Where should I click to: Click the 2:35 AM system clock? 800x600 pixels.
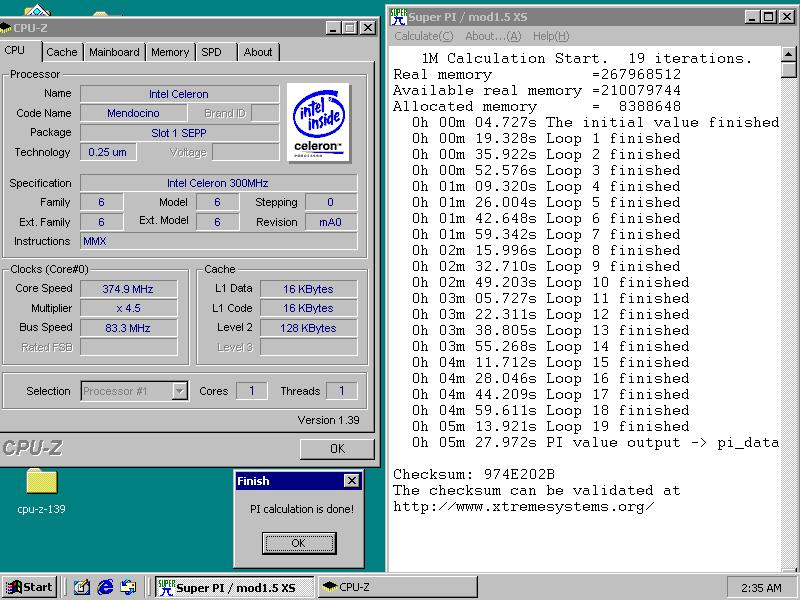pyautogui.click(x=761, y=588)
